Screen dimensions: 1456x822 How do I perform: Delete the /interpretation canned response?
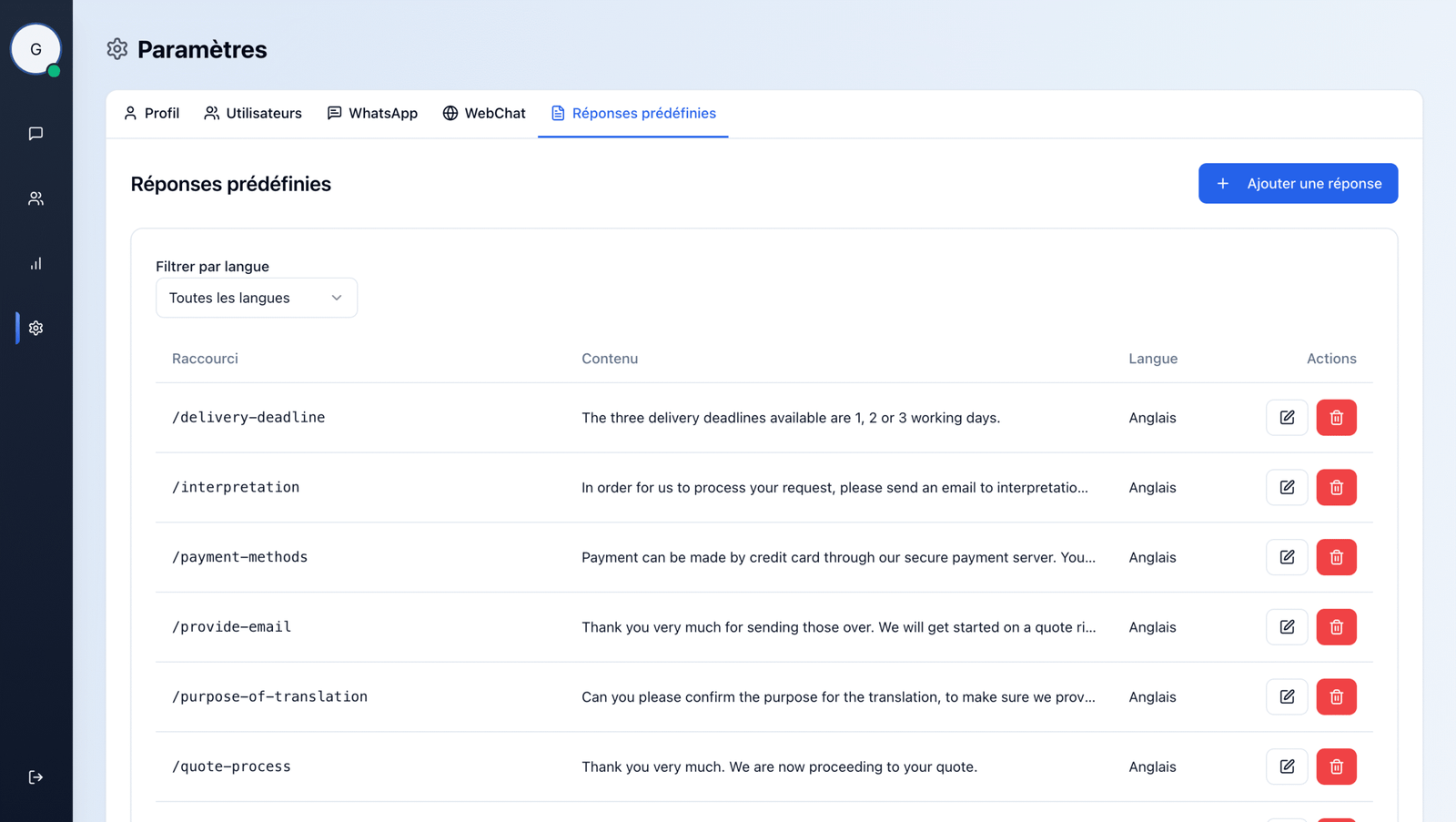pos(1336,487)
